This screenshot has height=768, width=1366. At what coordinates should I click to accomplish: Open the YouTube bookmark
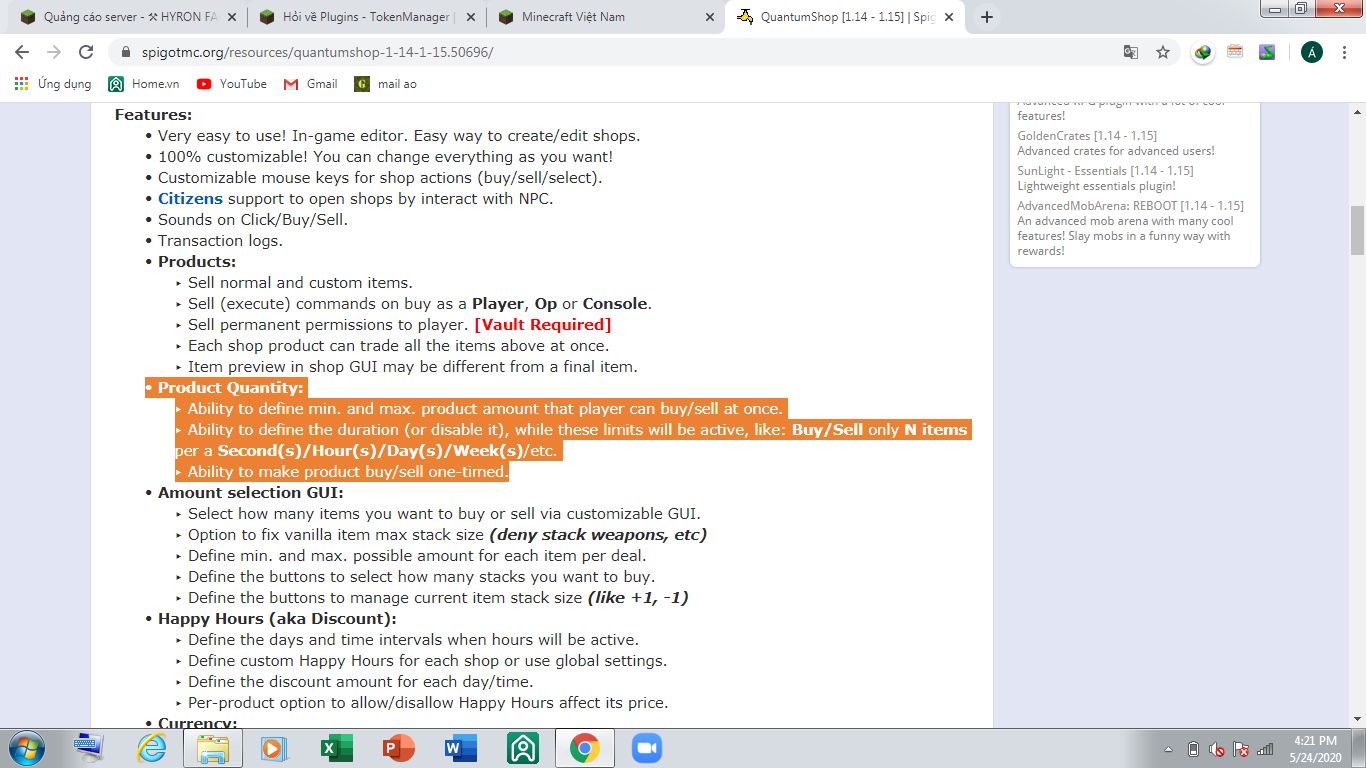tap(232, 84)
